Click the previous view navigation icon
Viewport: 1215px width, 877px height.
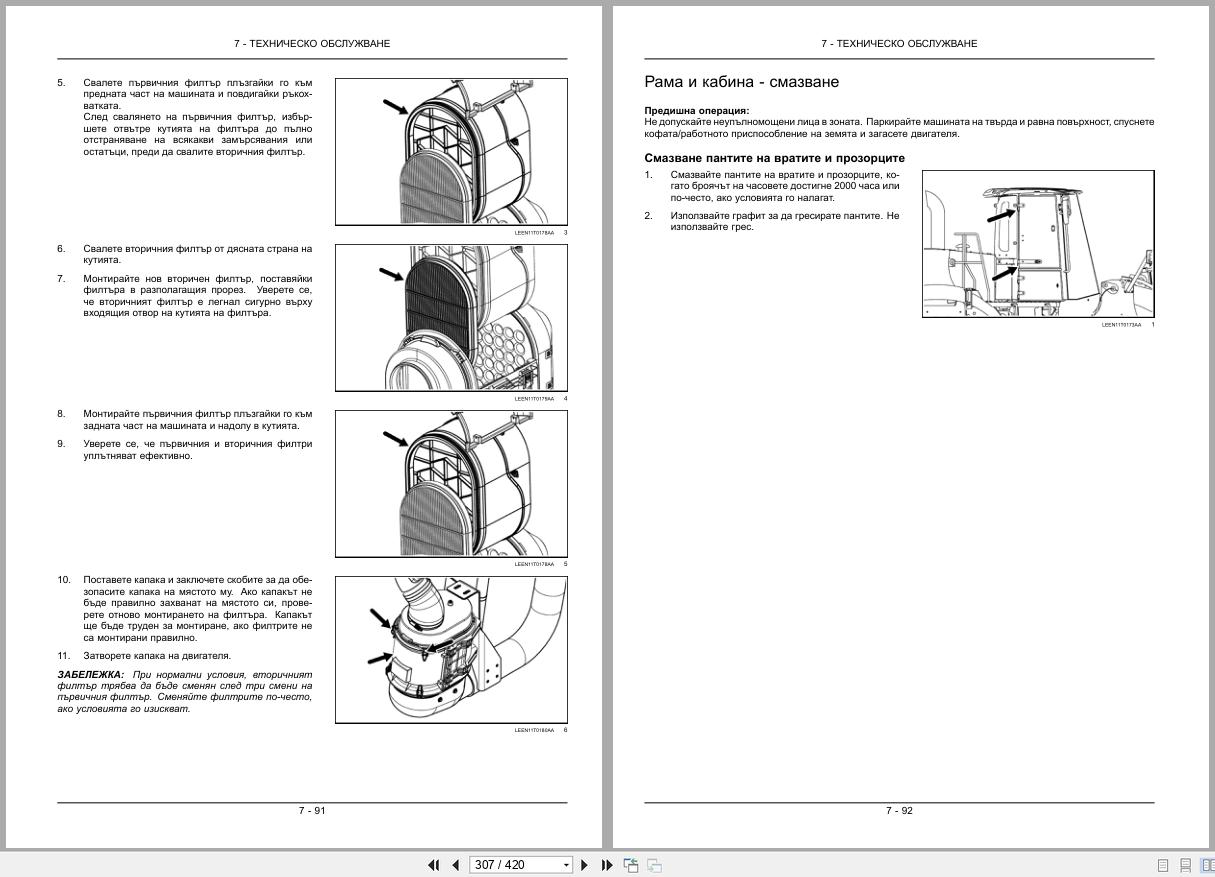coord(631,865)
